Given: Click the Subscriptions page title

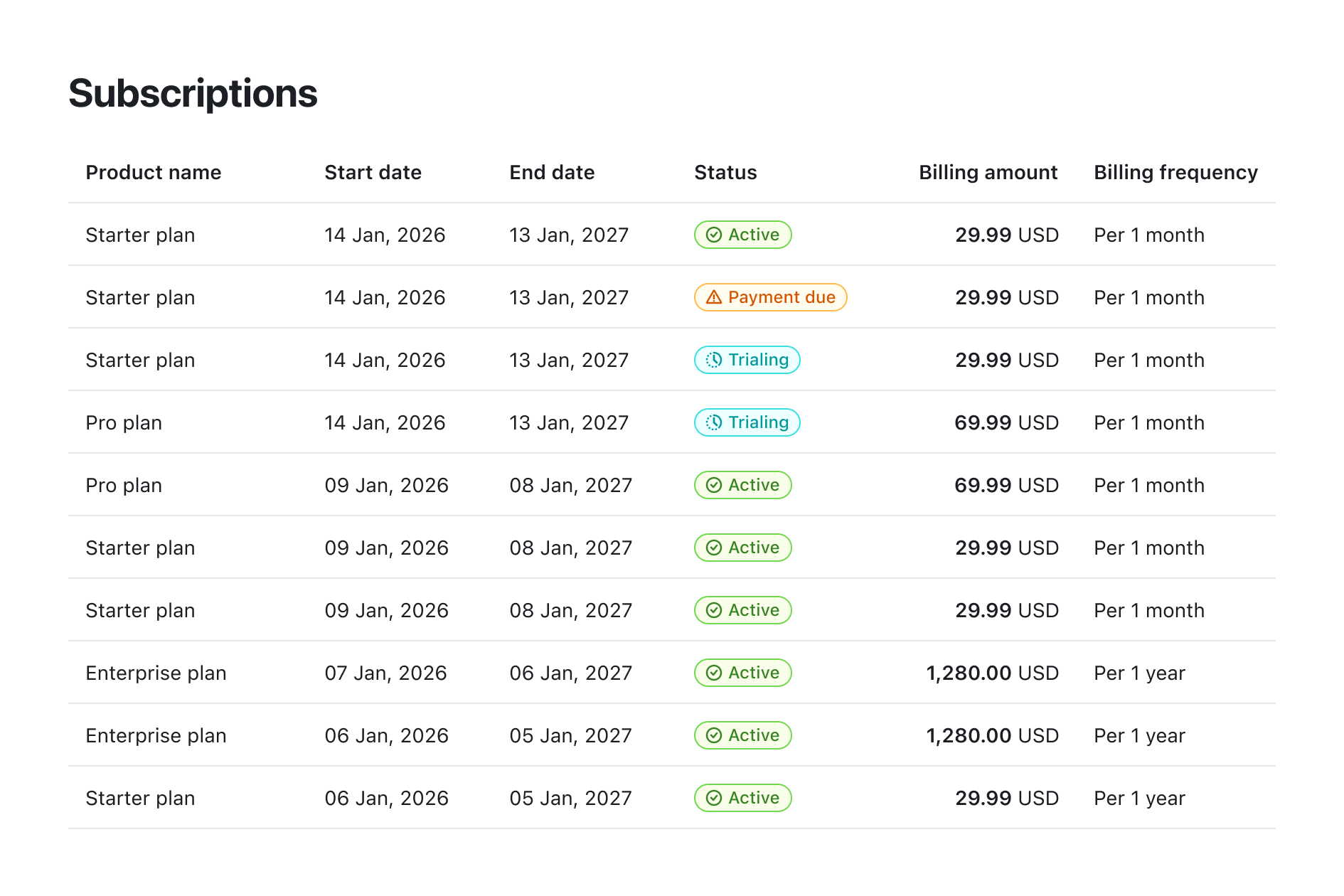Looking at the screenshot, I should pyautogui.click(x=192, y=93).
